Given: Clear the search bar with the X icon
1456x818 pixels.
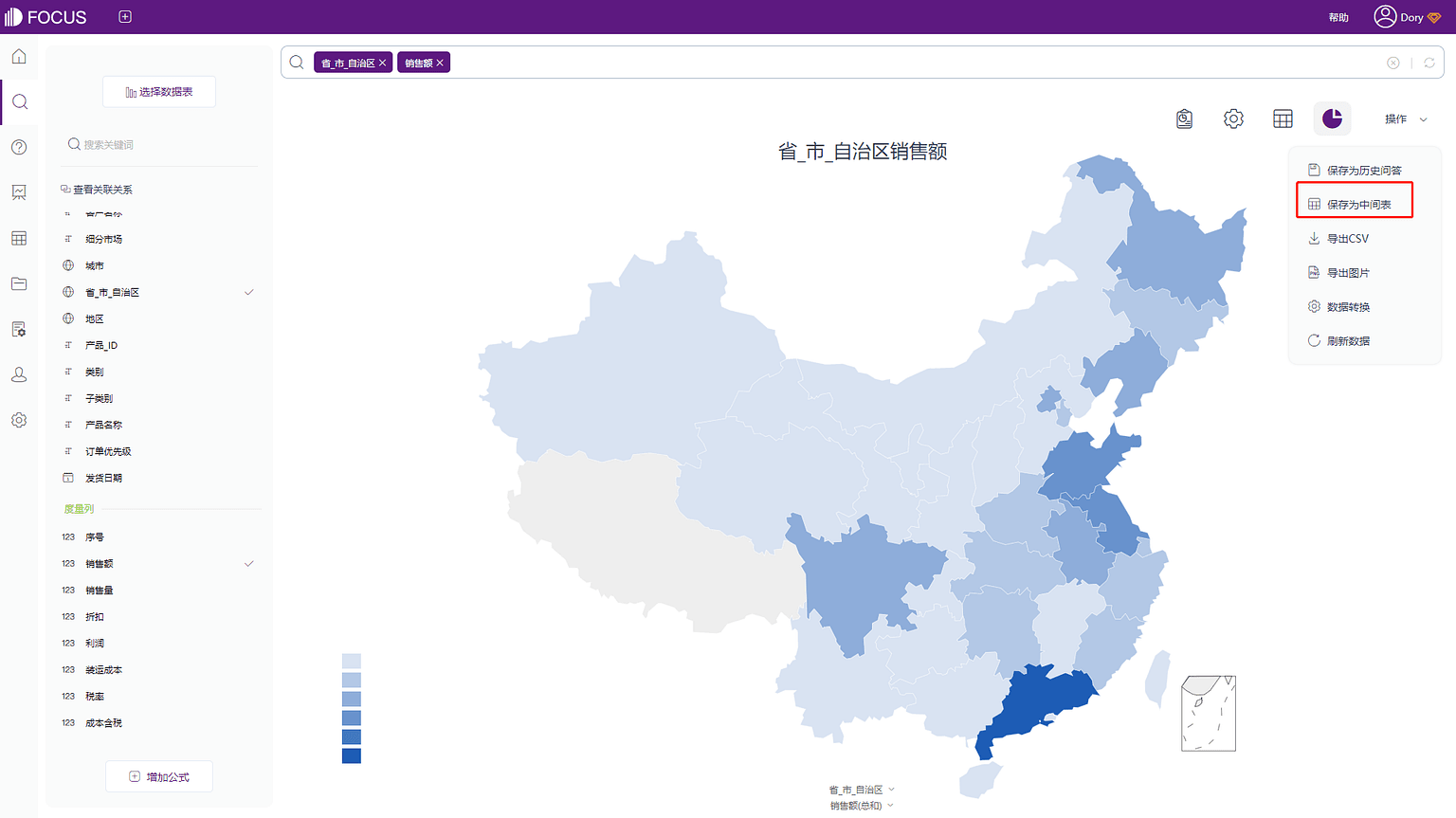Looking at the screenshot, I should pyautogui.click(x=1393, y=63).
